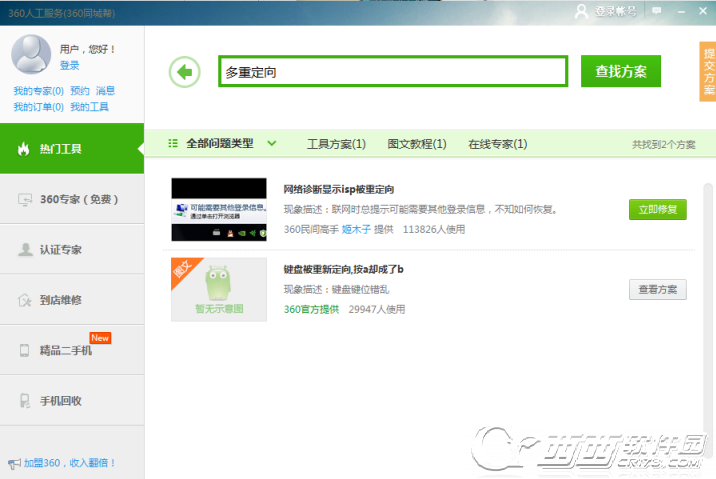The height and width of the screenshot is (479, 716).
Task: Click the list icon beside 全部问题类型
Action: (x=173, y=143)
